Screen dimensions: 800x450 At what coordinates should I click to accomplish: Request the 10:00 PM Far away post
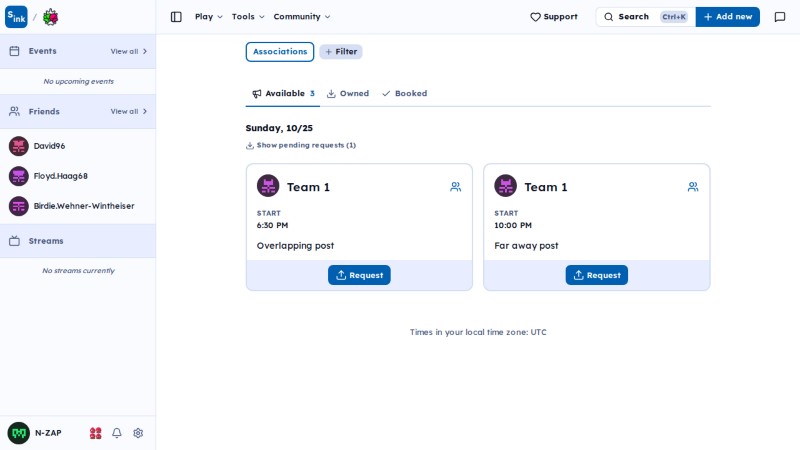(596, 275)
